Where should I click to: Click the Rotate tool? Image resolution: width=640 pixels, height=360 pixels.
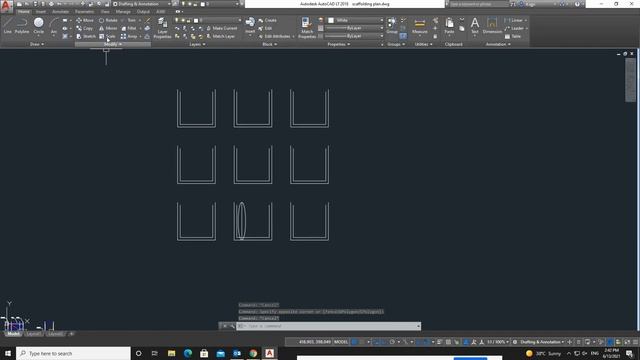(x=108, y=20)
